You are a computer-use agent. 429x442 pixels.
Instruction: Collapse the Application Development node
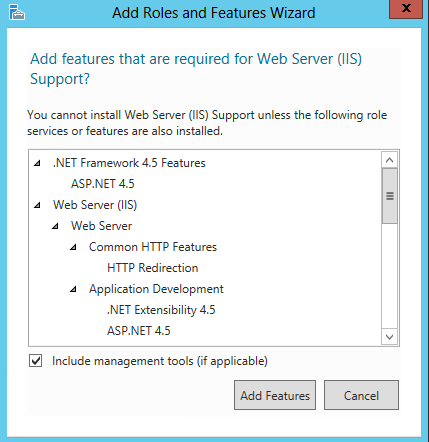(x=73, y=289)
